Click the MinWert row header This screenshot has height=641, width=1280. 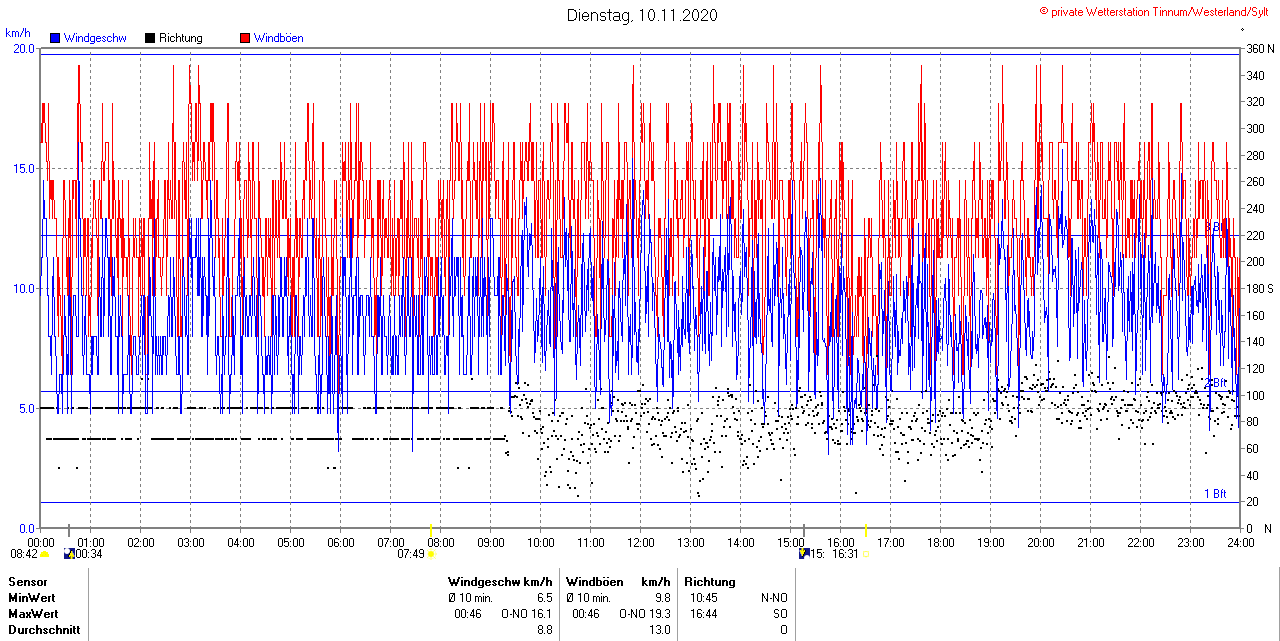pos(33,597)
